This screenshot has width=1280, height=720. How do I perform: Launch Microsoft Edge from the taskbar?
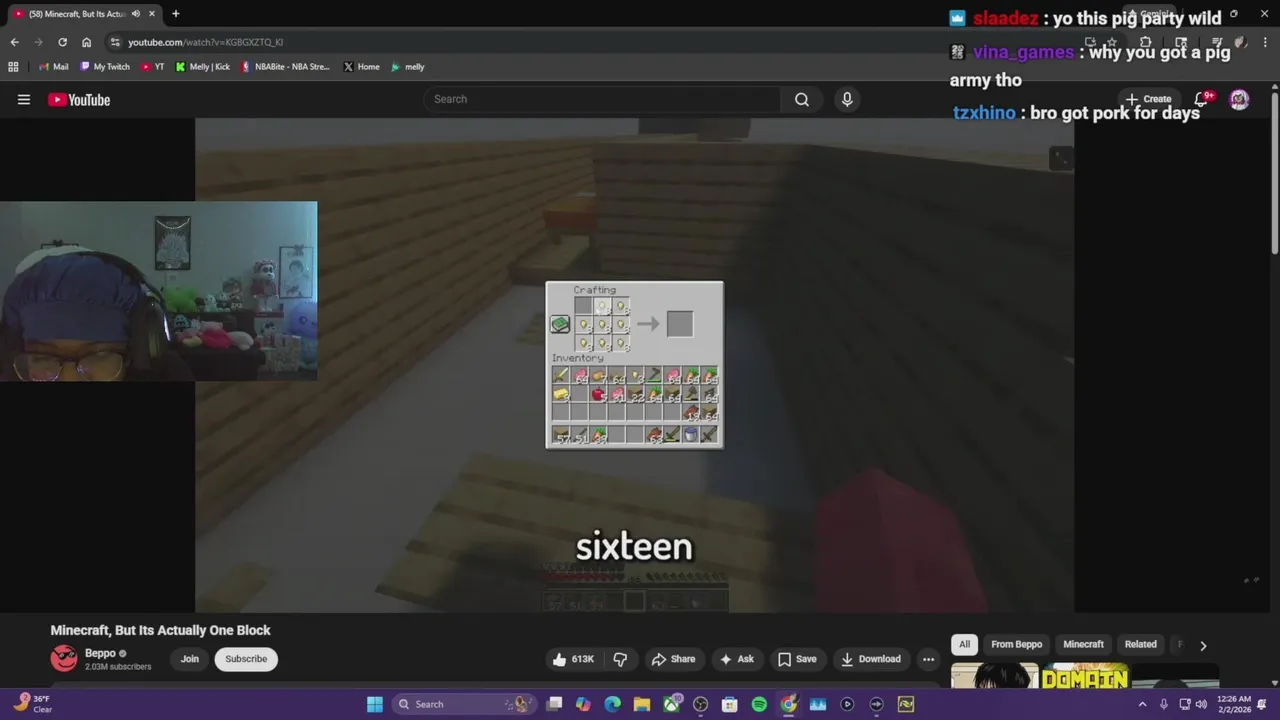(612, 704)
